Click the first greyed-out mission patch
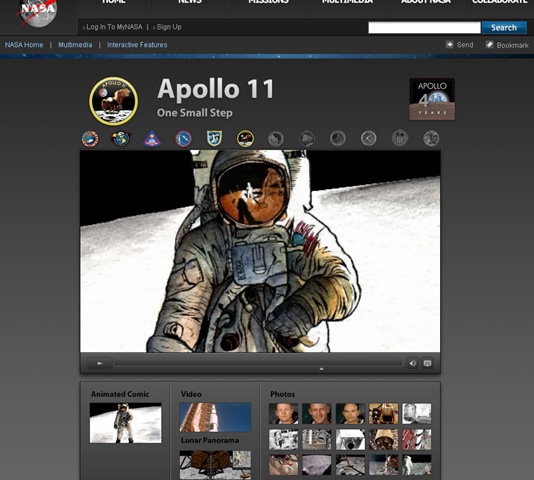The width and height of the screenshot is (534, 480). (x=276, y=139)
